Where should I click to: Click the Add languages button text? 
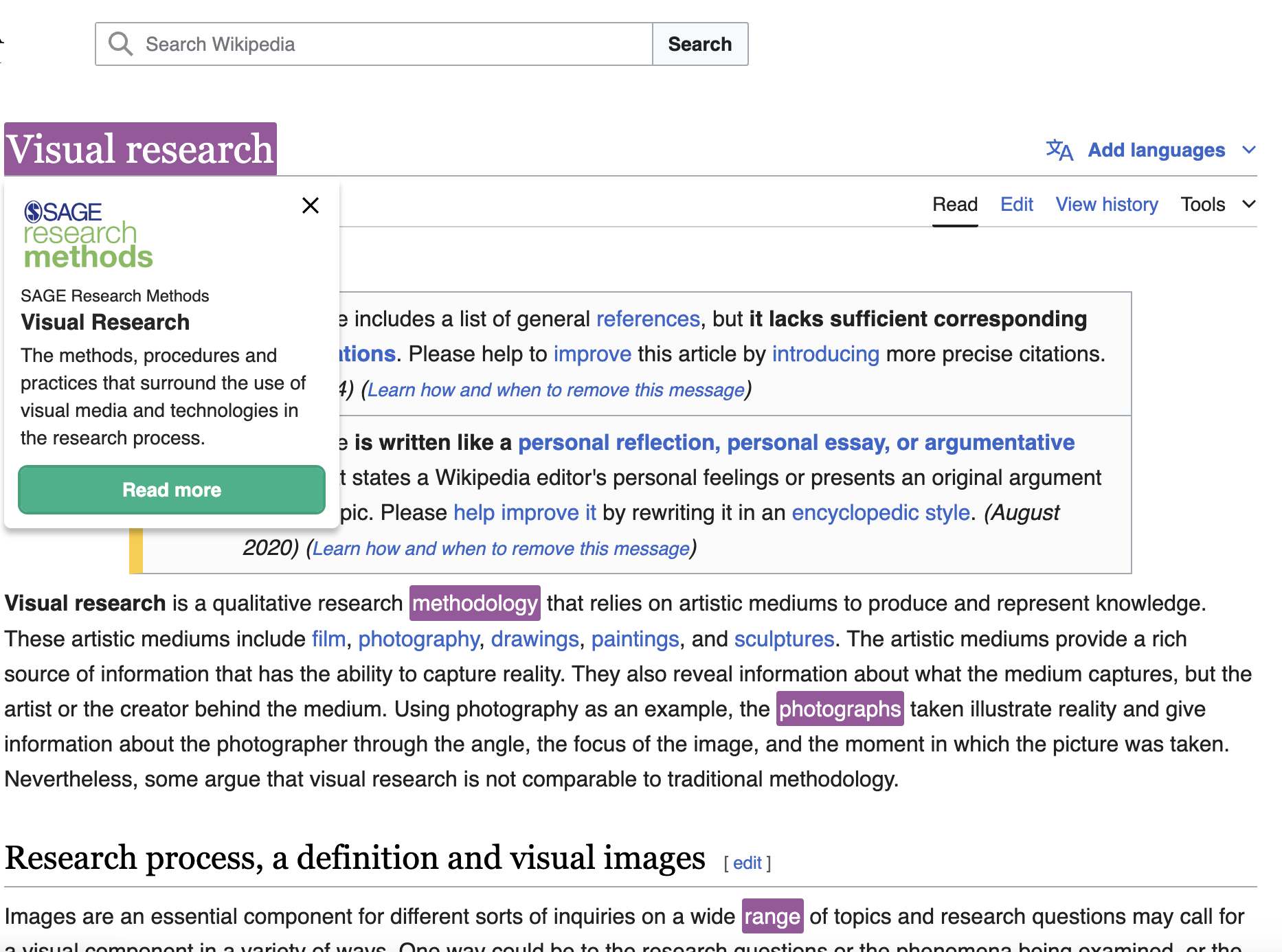click(x=1156, y=150)
